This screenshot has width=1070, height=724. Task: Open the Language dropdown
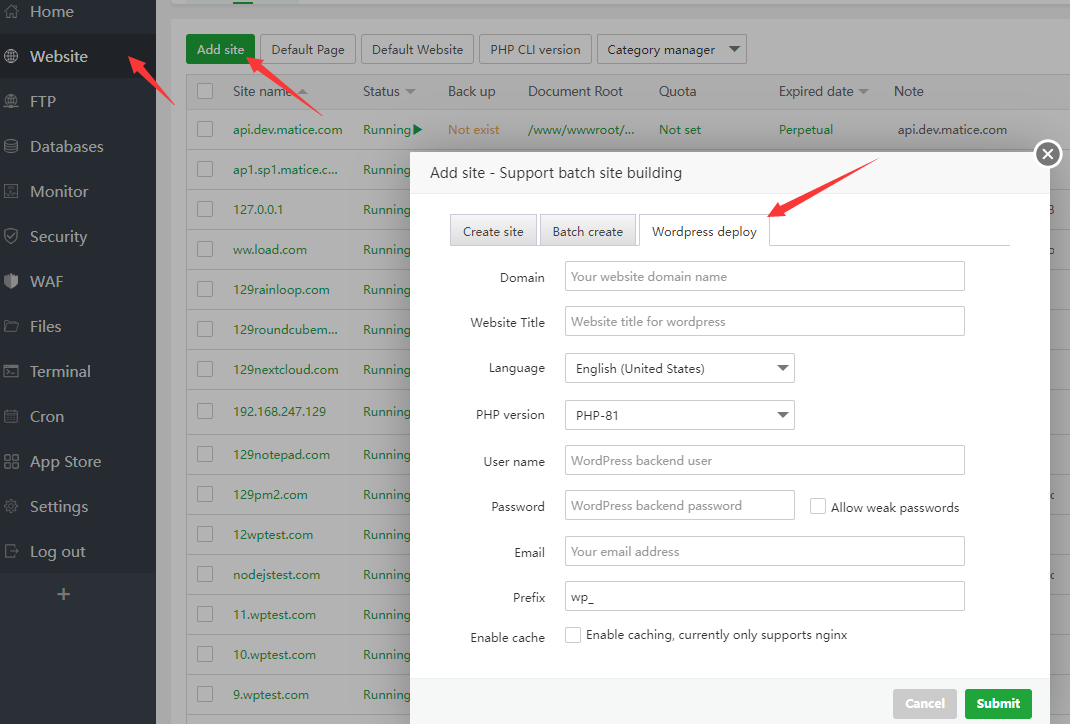(x=679, y=368)
